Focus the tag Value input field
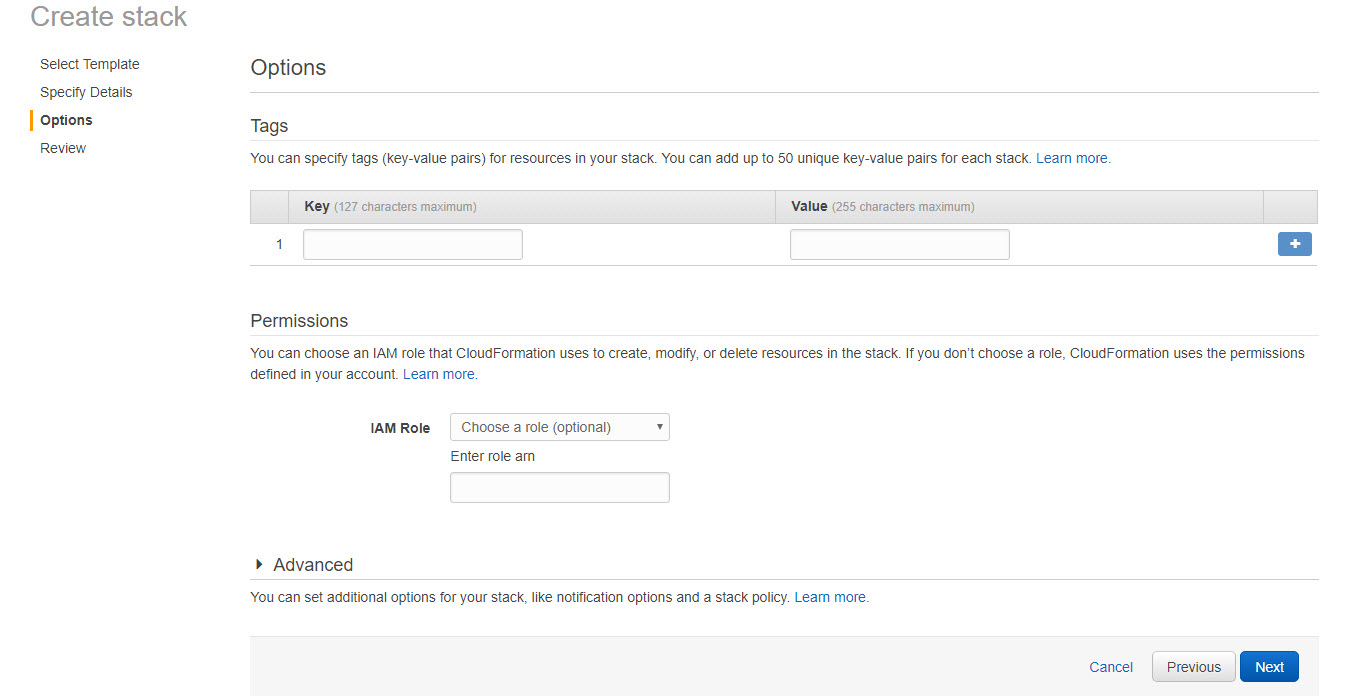This screenshot has width=1349, height=697. point(899,245)
